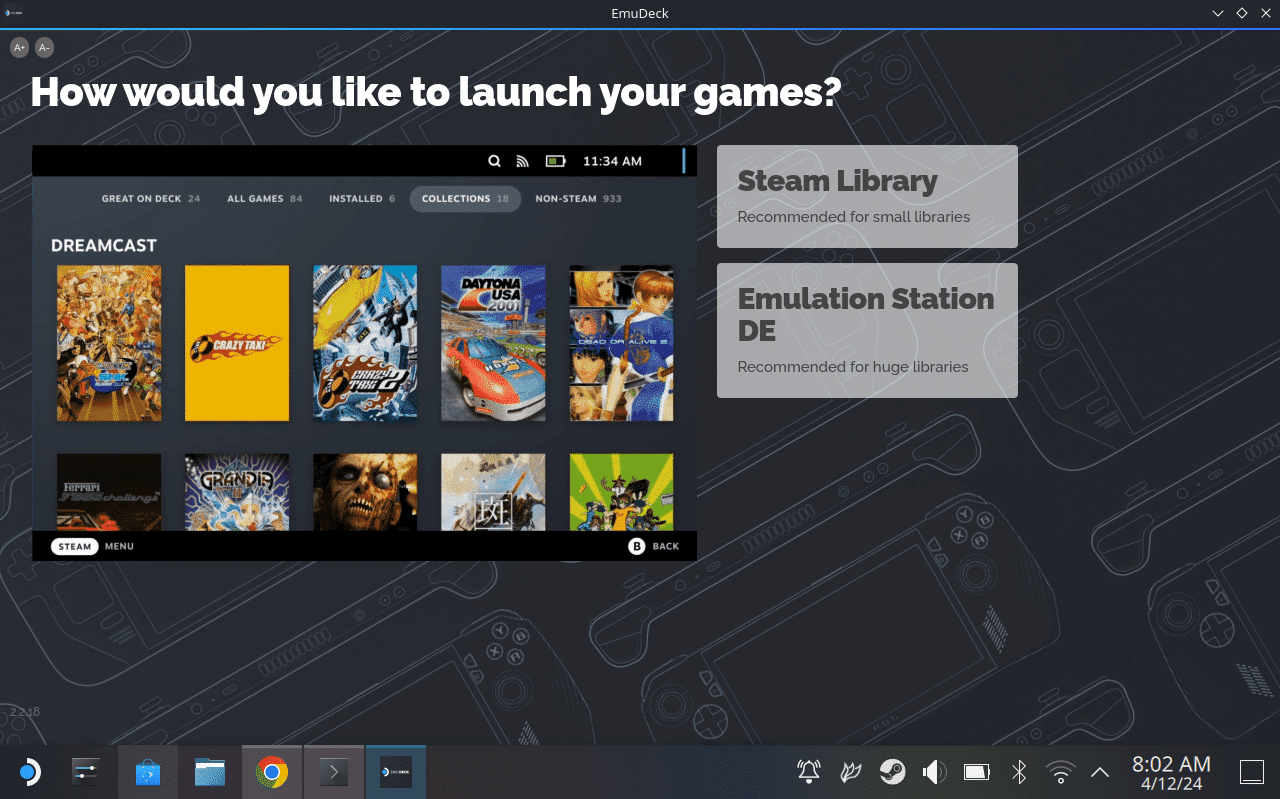
Task: Select Installed tab in preview
Action: [362, 198]
